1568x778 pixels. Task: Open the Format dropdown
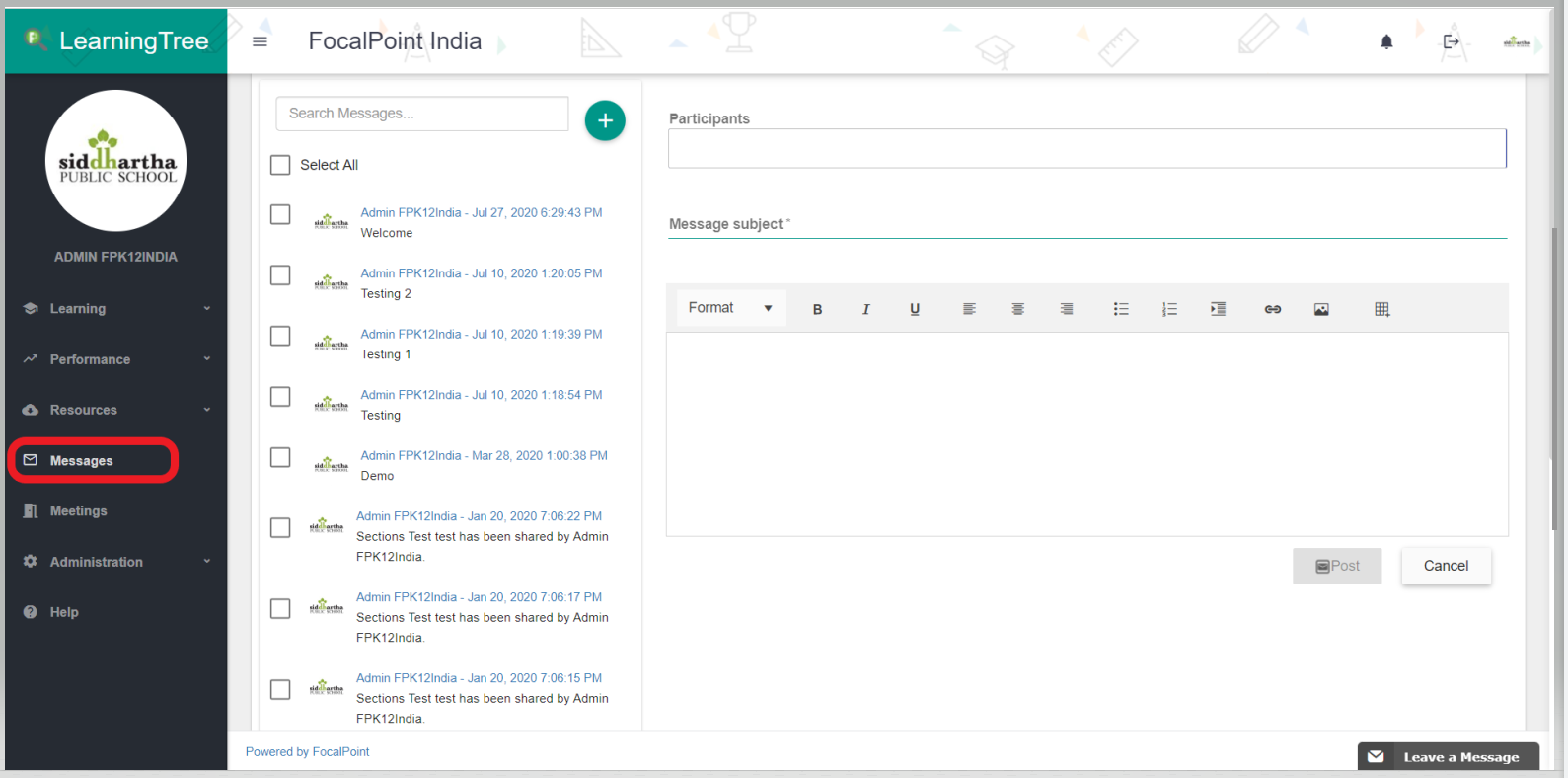click(x=730, y=308)
